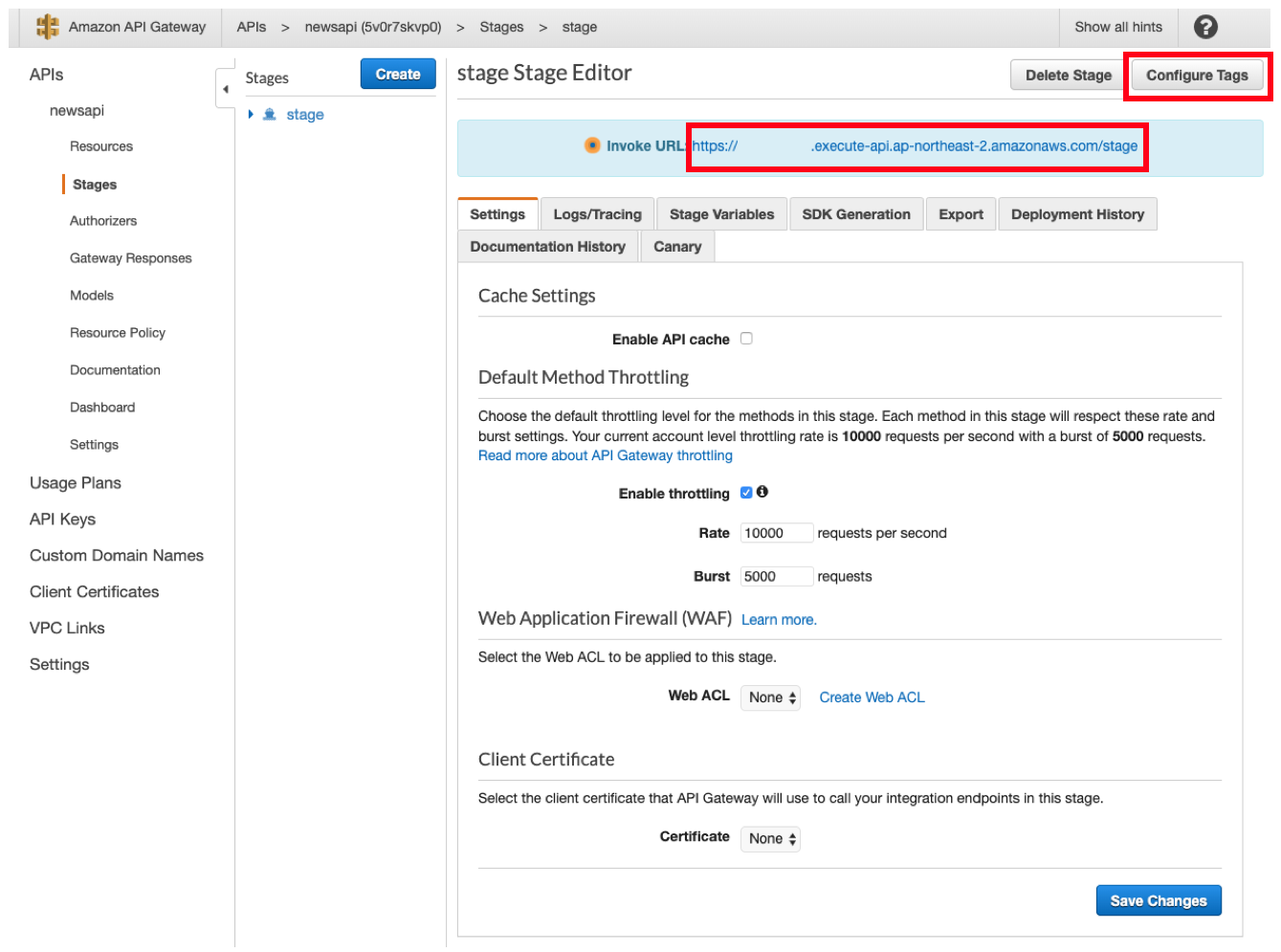Open APIs in the left sidebar
This screenshot has height=952, width=1281.
[x=46, y=75]
